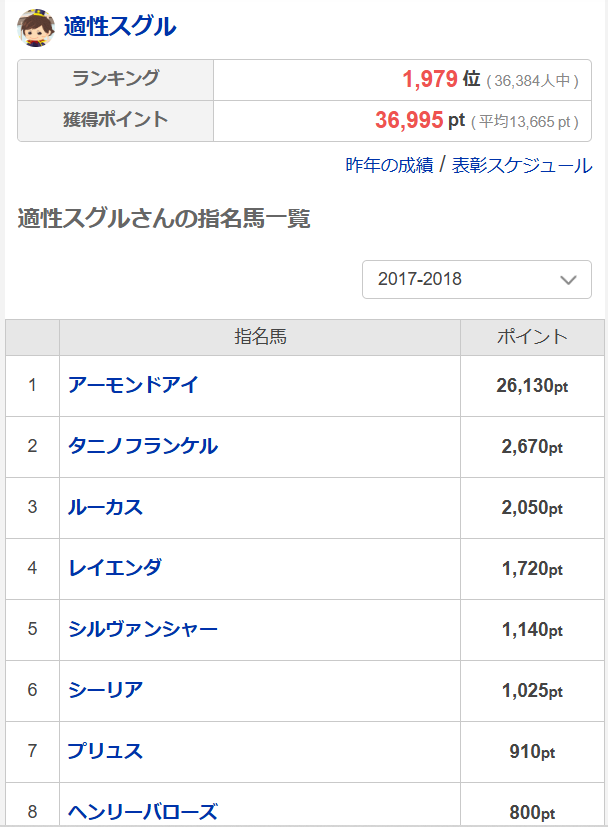Open horse レイエンダ
Viewport: 608px width, 827px height.
[115, 568]
